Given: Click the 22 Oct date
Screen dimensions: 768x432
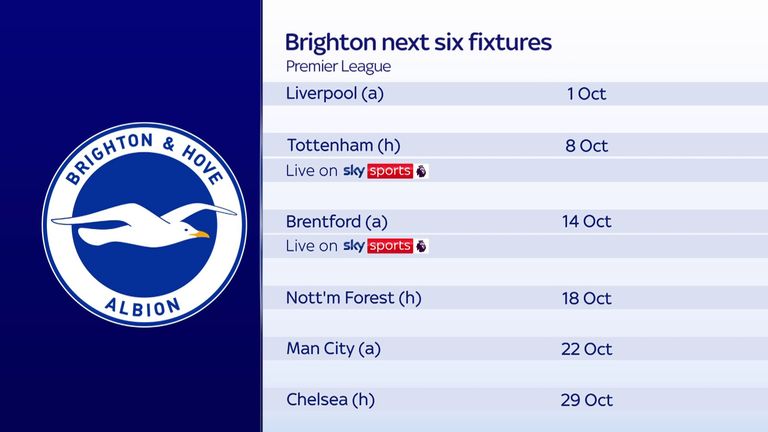Looking at the screenshot, I should [x=586, y=349].
